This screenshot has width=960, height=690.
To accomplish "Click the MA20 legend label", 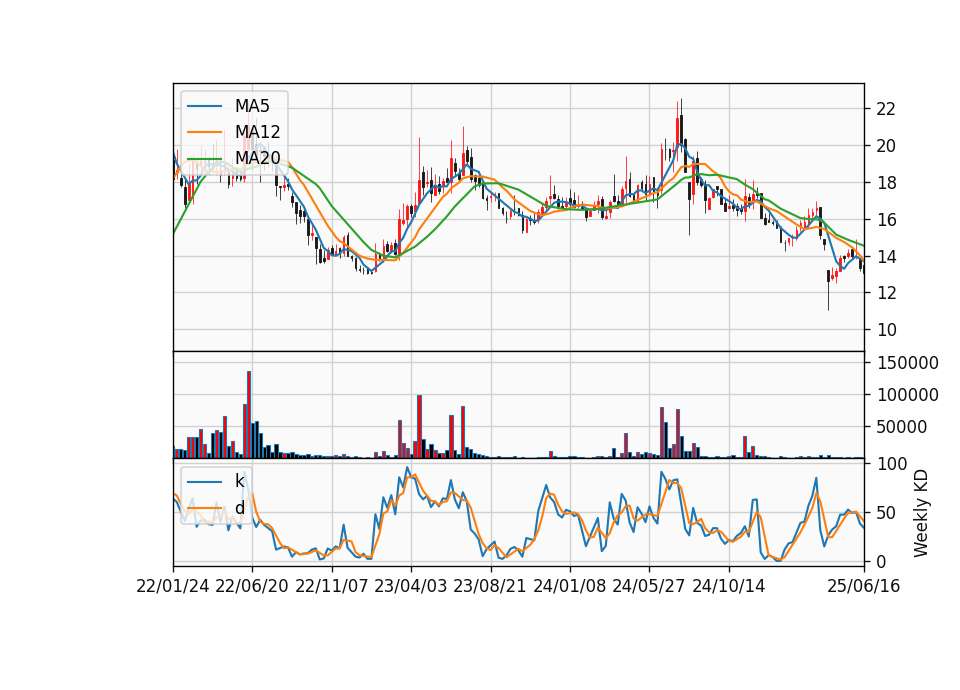I will (257, 158).
